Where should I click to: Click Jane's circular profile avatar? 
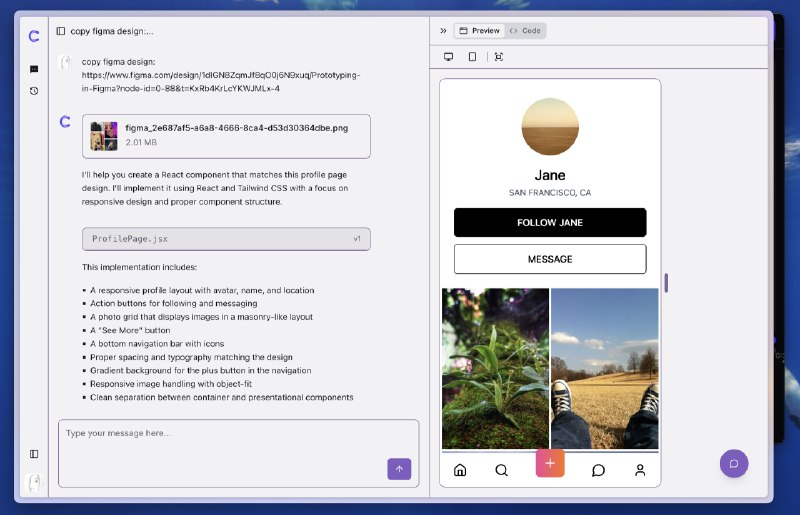(x=550, y=127)
